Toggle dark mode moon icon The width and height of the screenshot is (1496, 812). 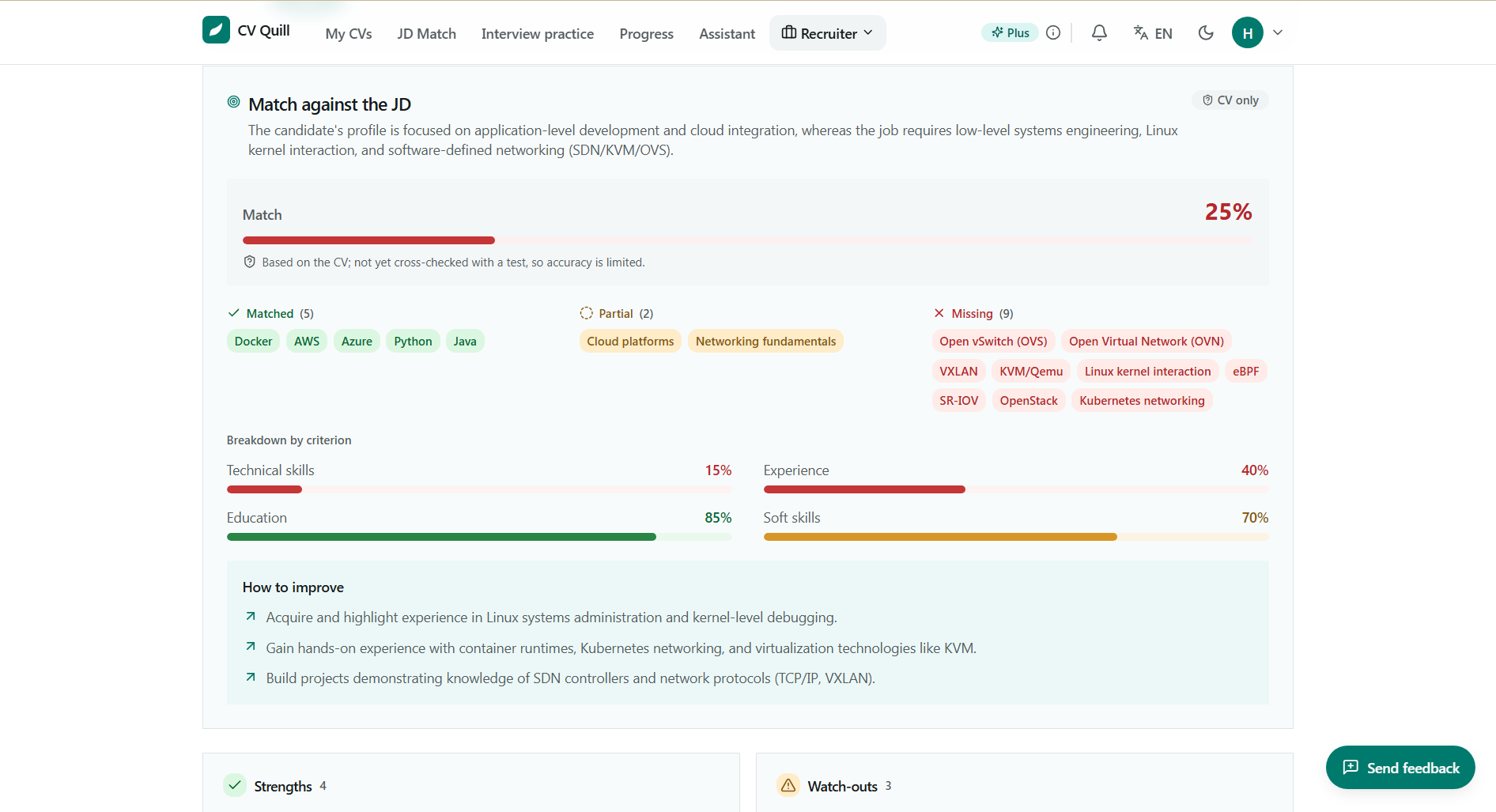1206,32
